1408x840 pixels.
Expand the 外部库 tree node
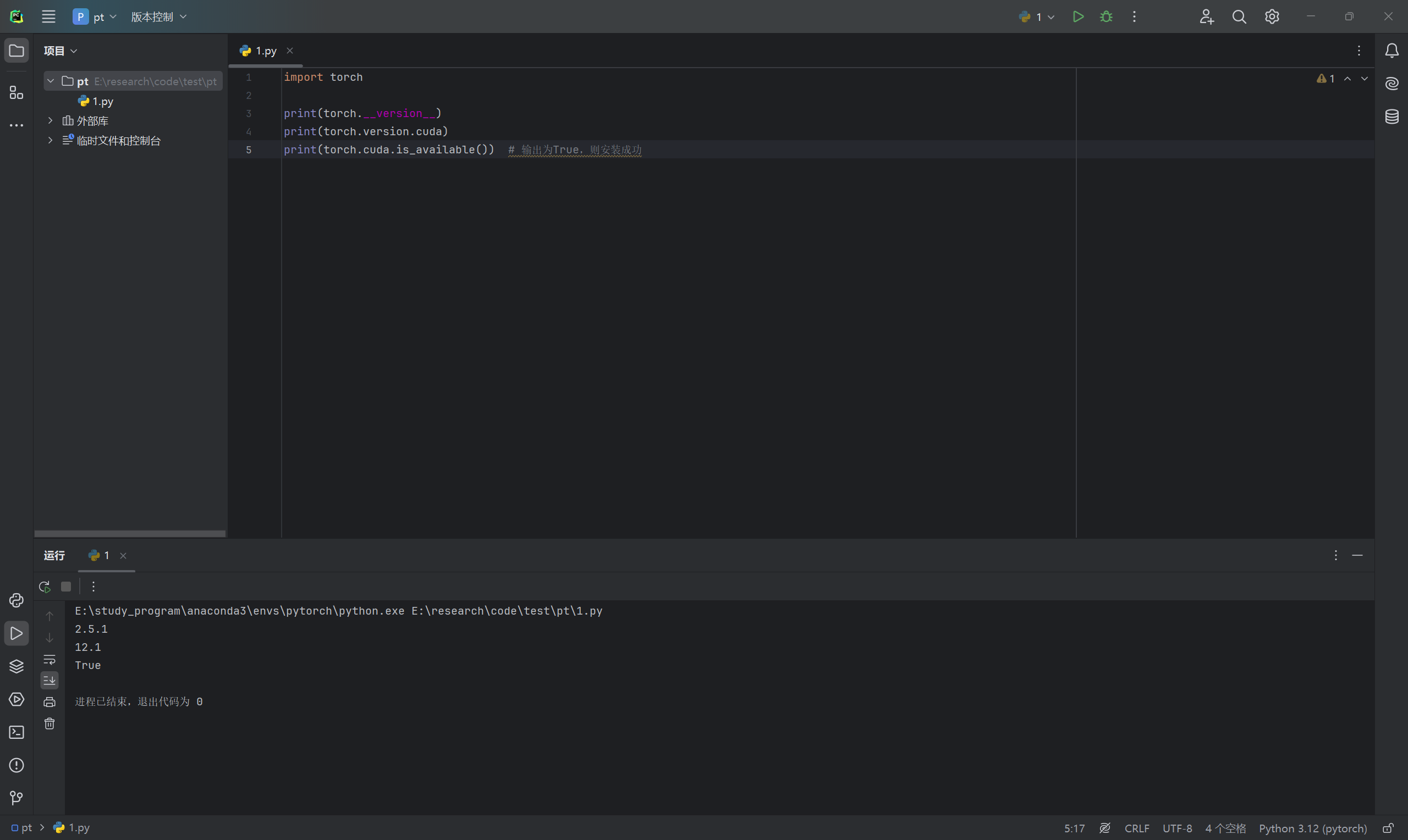51,120
